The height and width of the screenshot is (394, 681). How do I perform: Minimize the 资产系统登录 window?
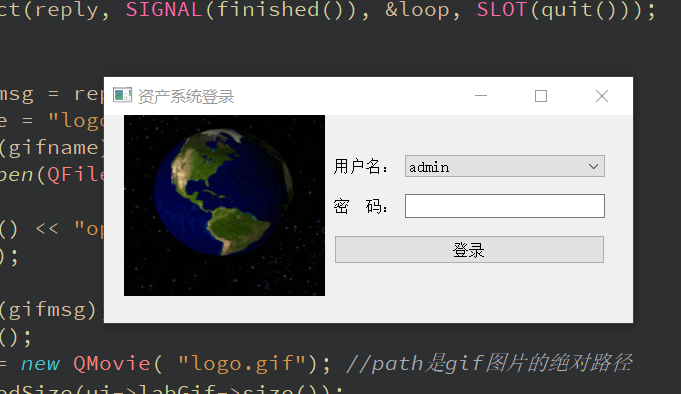click(x=481, y=96)
